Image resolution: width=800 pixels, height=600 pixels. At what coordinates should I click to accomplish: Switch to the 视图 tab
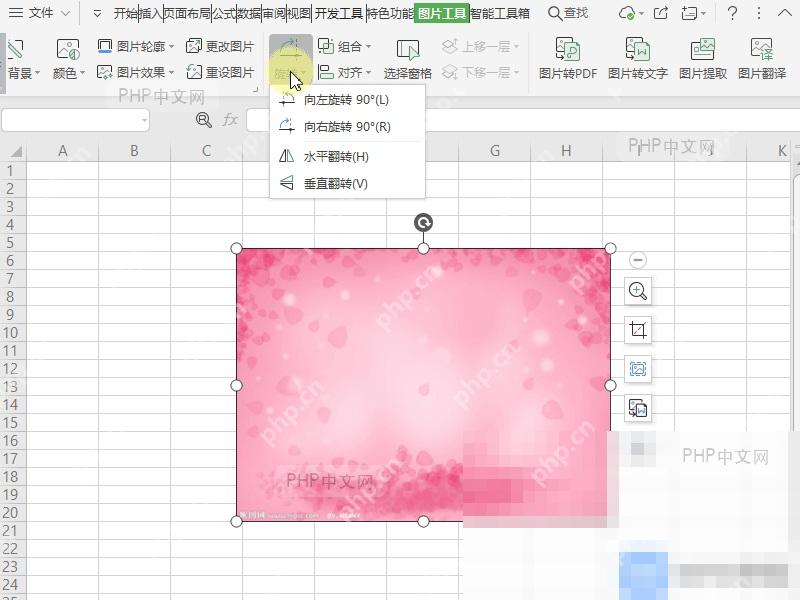[298, 13]
